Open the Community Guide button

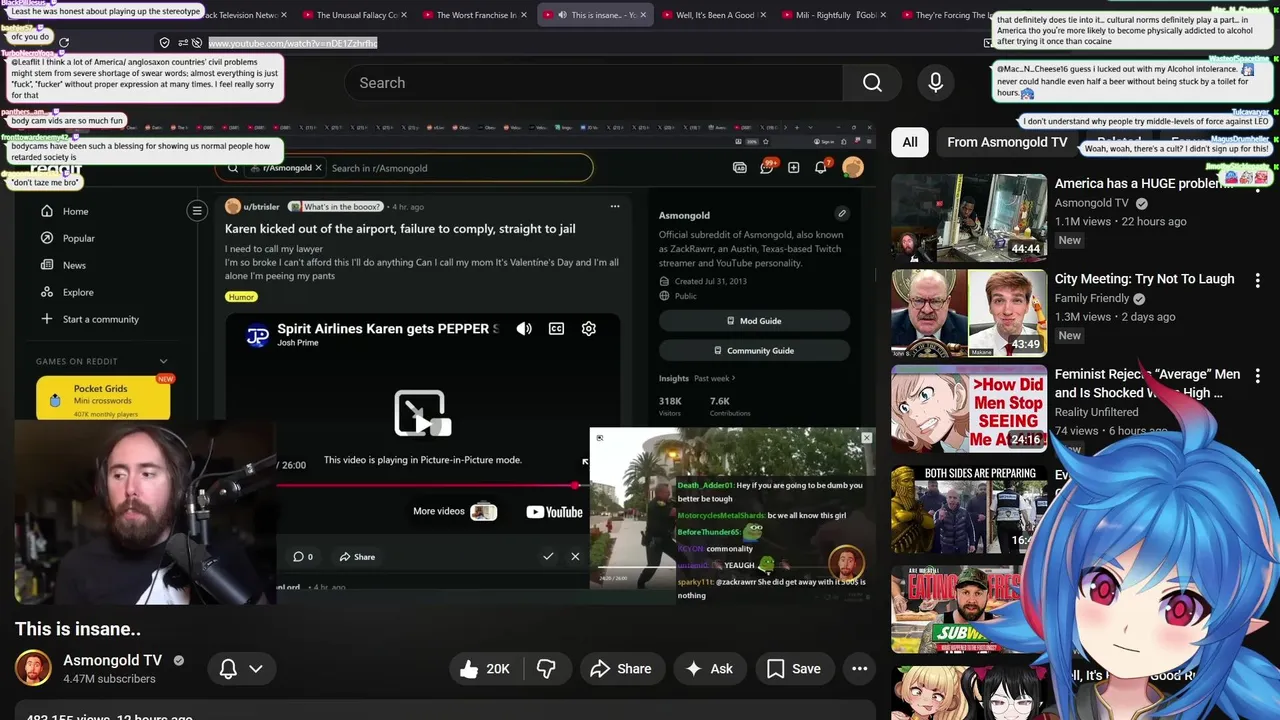pyautogui.click(x=754, y=351)
